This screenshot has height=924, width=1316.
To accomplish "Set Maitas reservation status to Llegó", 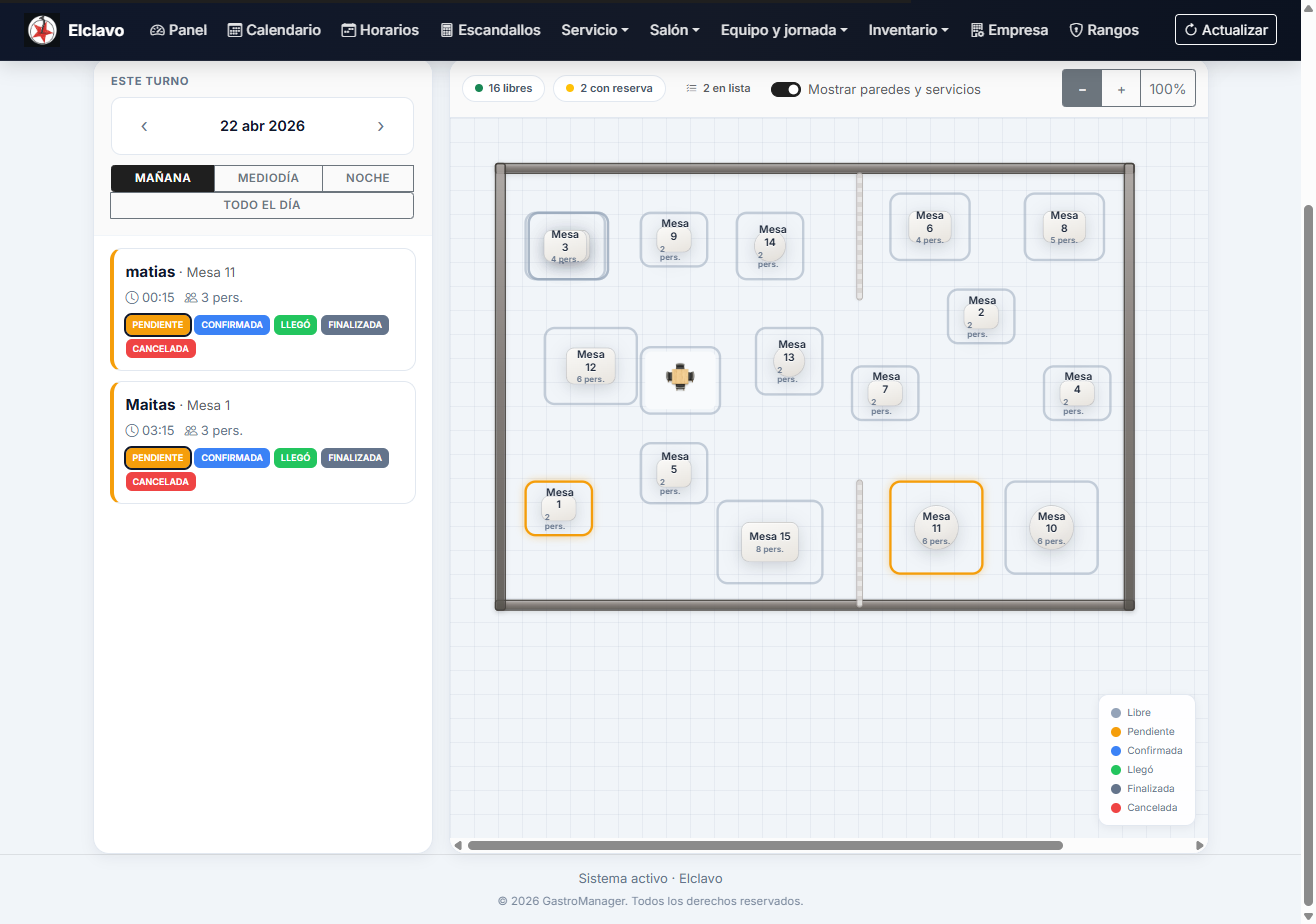I will 295,458.
